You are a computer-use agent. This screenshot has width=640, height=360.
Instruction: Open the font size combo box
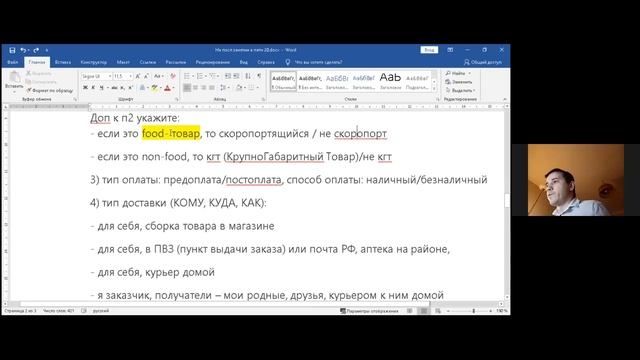(x=123, y=76)
